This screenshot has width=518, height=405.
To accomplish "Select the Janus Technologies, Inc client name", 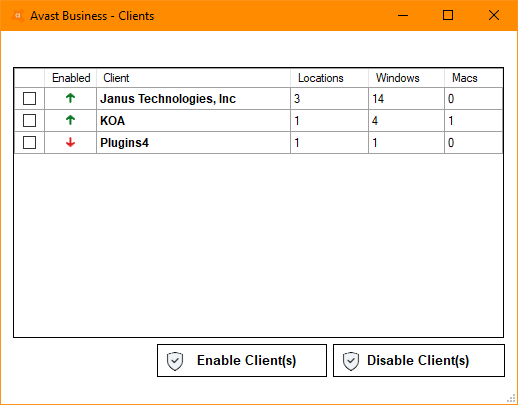I will point(168,99).
